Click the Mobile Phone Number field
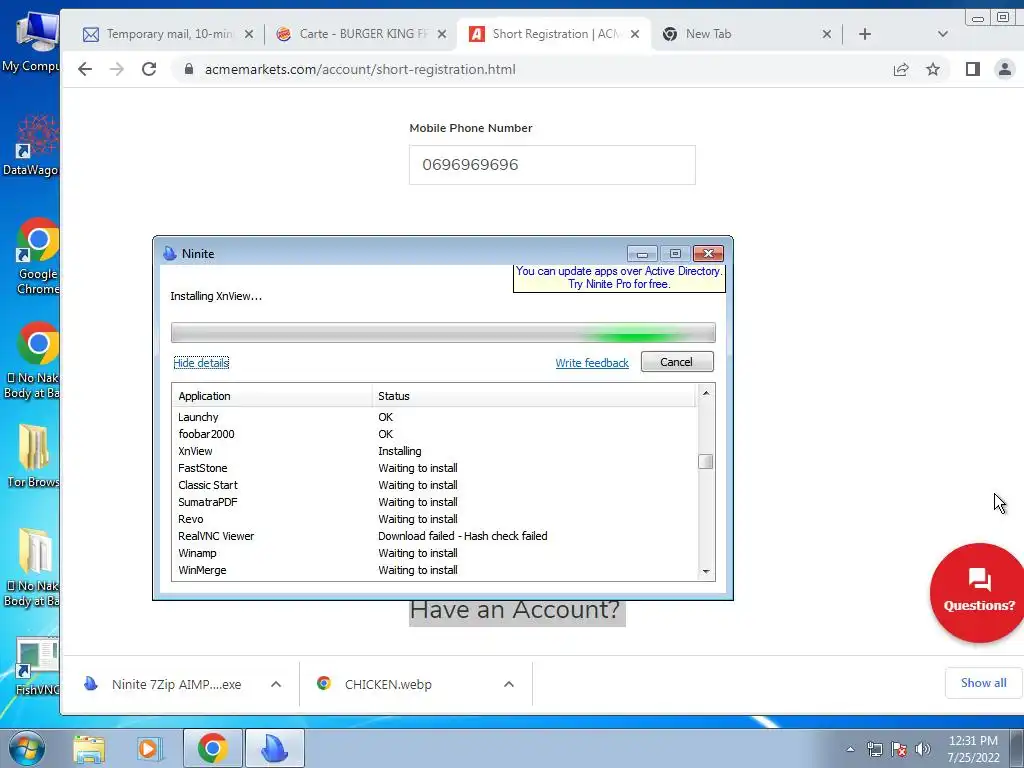 click(x=552, y=165)
